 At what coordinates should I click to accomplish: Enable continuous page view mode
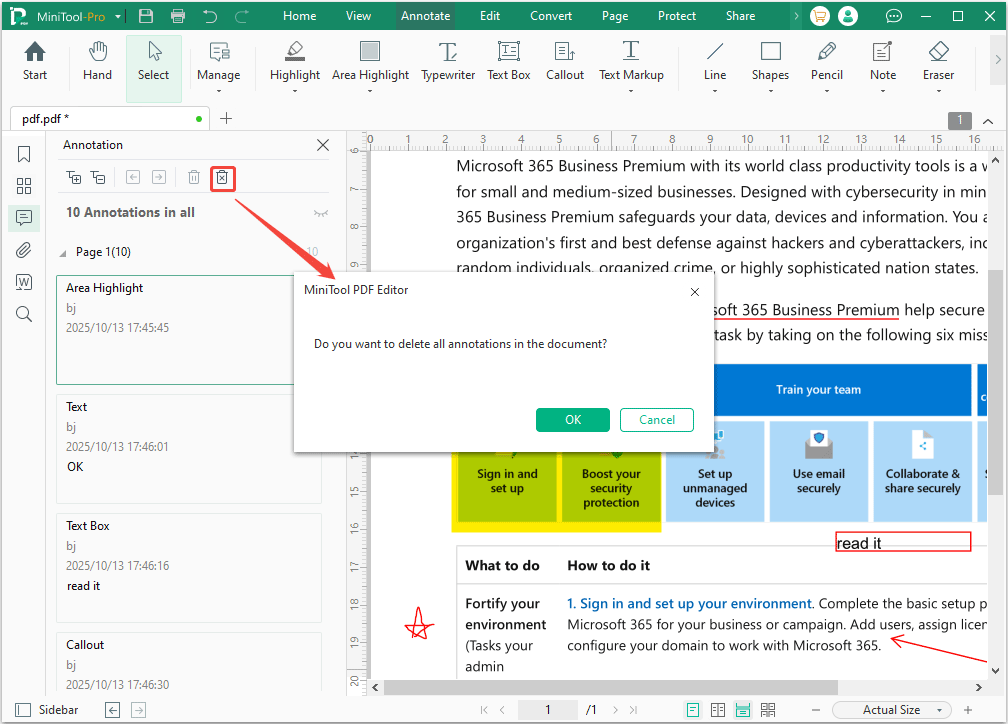[743, 709]
